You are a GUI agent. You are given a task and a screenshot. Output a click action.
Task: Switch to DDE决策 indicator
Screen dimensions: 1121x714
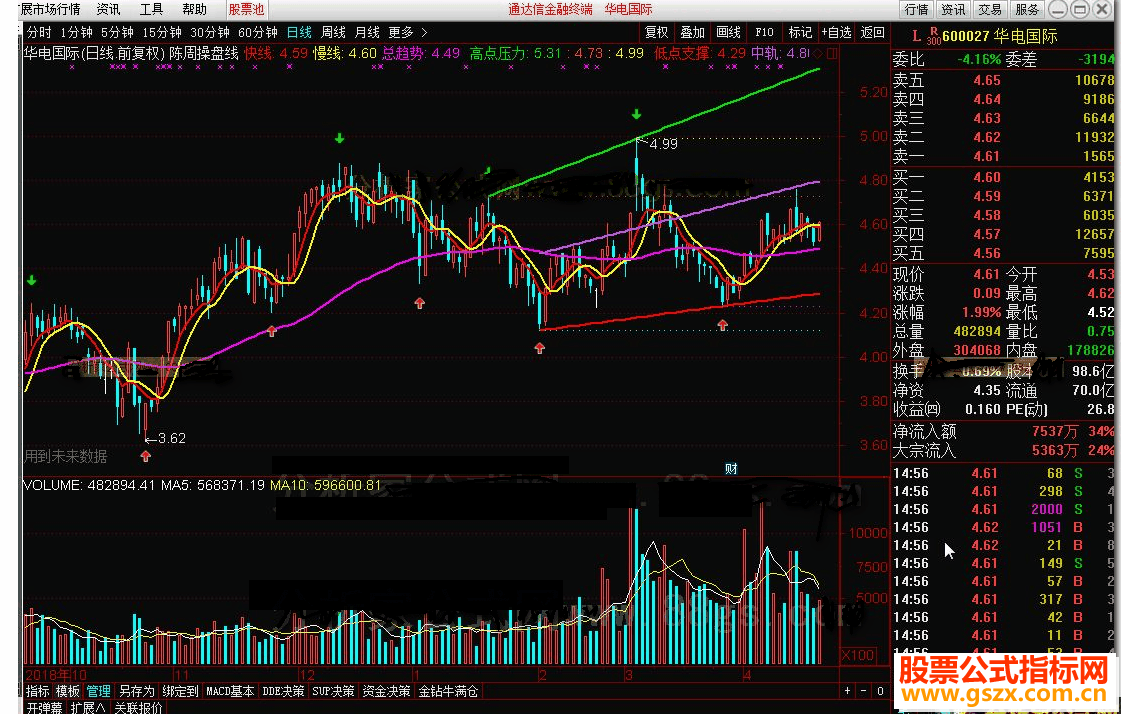[283, 691]
